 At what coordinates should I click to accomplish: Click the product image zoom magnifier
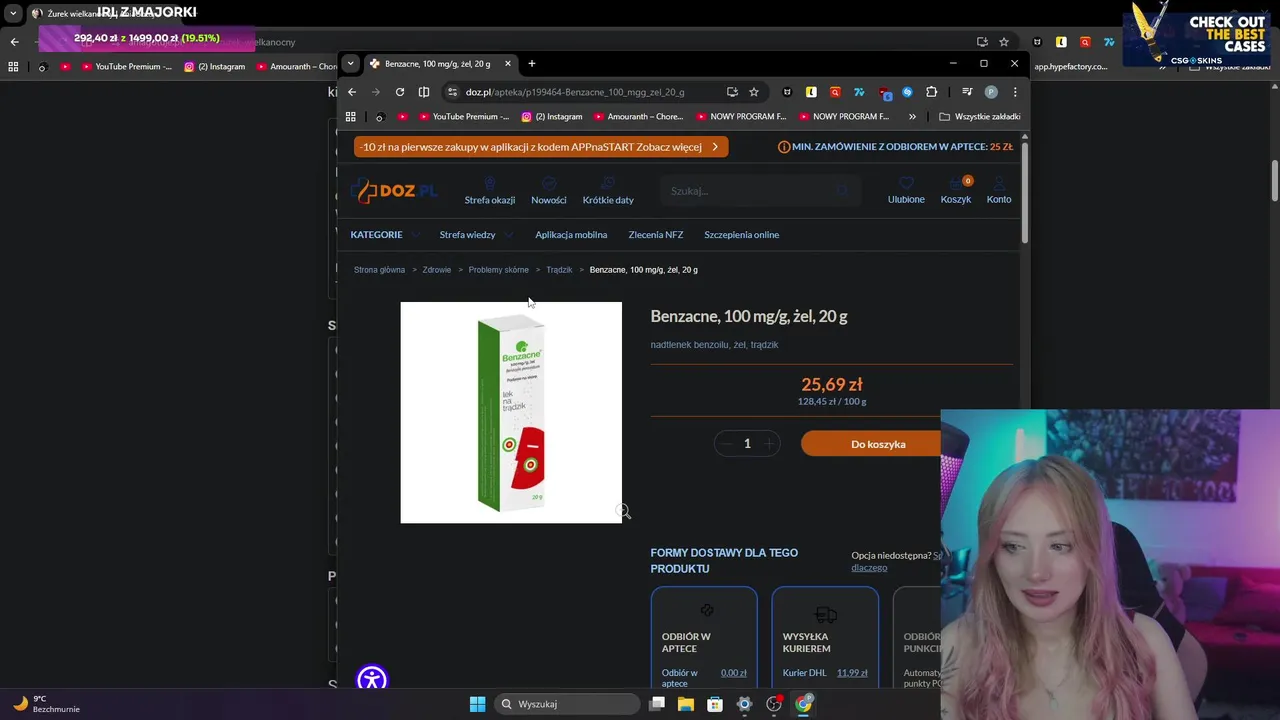tap(623, 512)
